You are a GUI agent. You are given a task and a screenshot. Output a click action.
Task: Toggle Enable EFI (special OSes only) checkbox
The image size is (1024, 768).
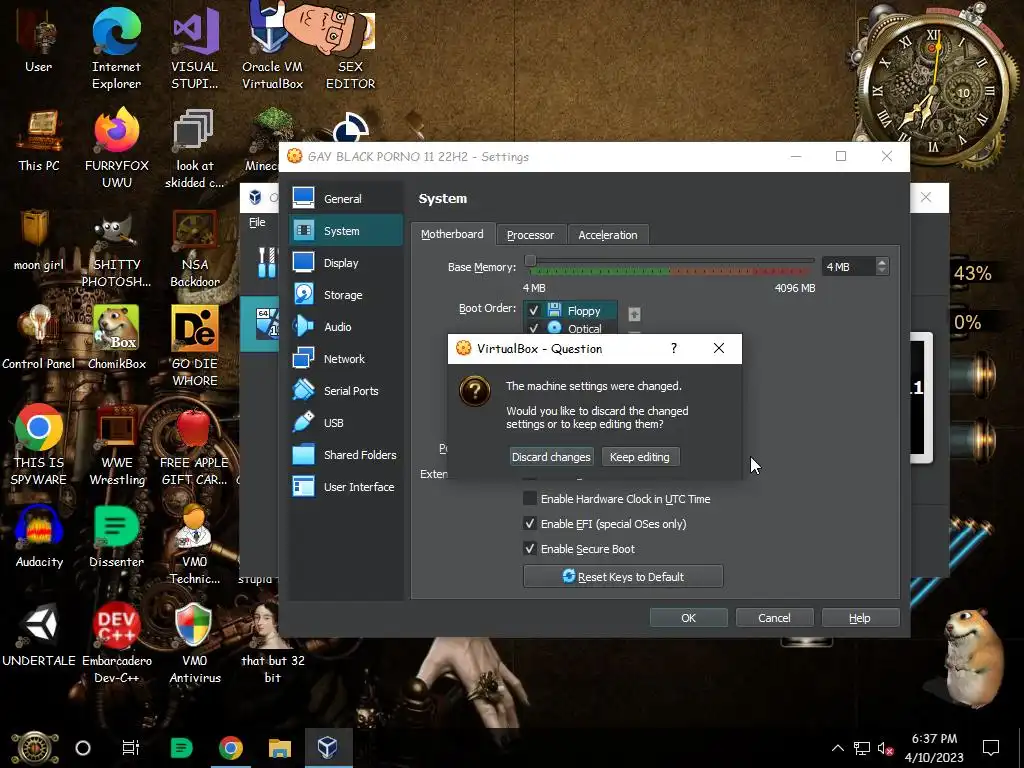(530, 524)
